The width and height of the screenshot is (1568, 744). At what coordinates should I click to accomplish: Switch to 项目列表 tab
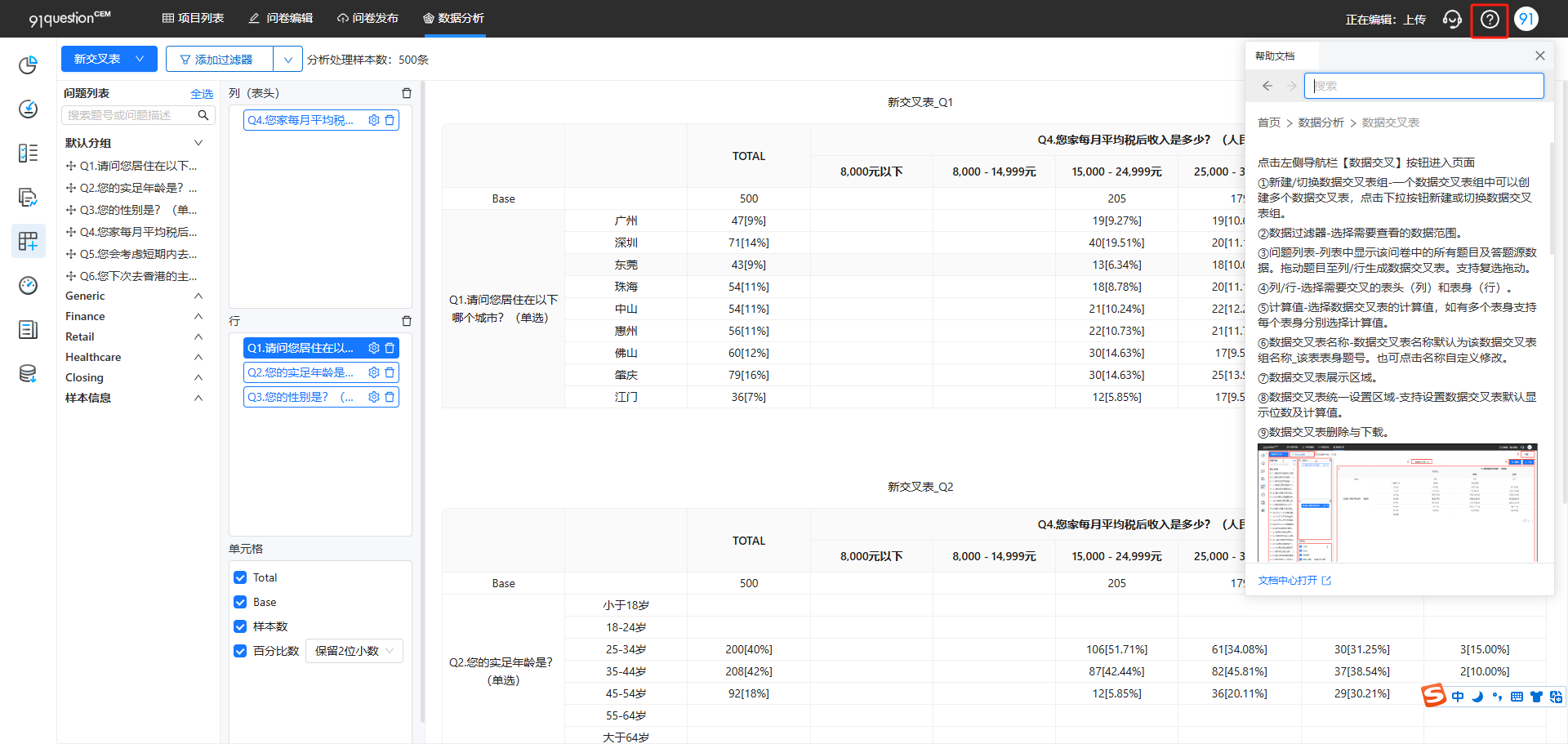tap(193, 18)
